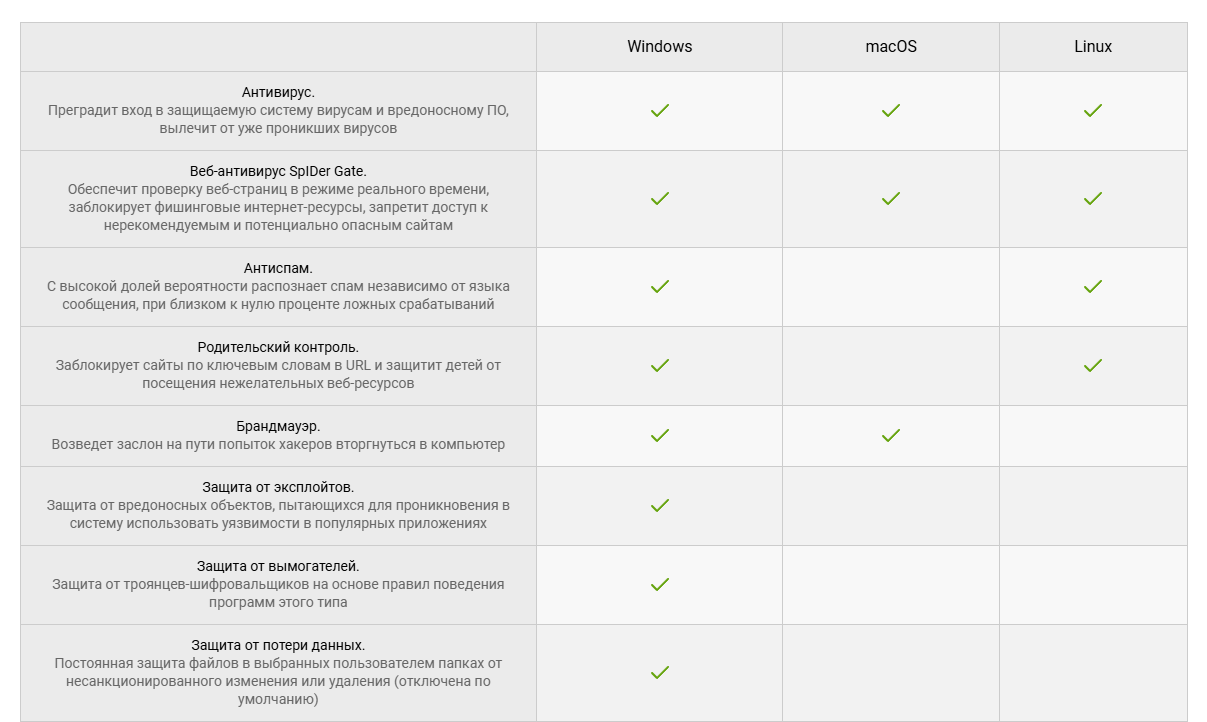Click the Защита от потери данных description

[278, 682]
